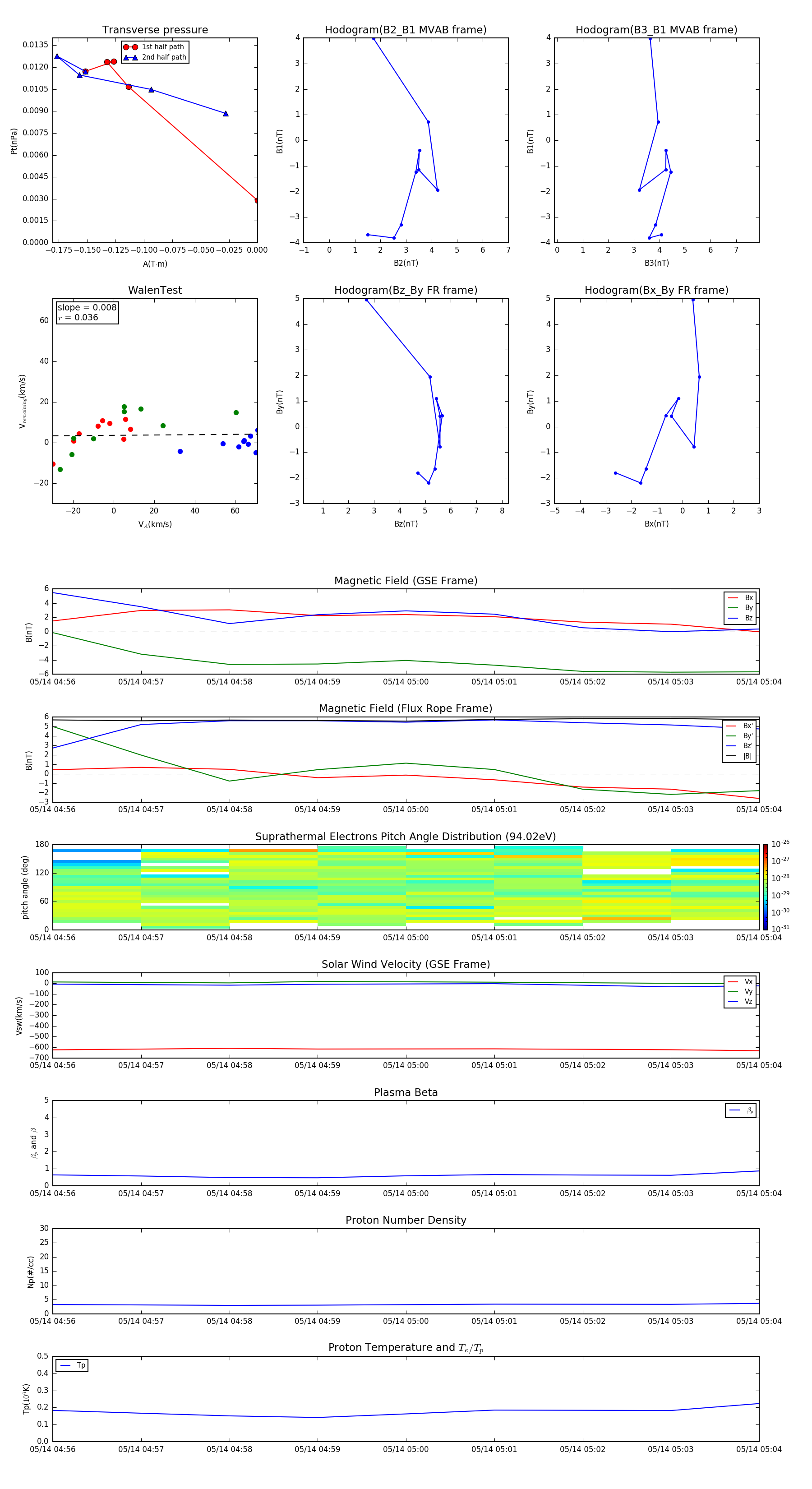Click the B2(nT) x-axis label

tap(406, 263)
